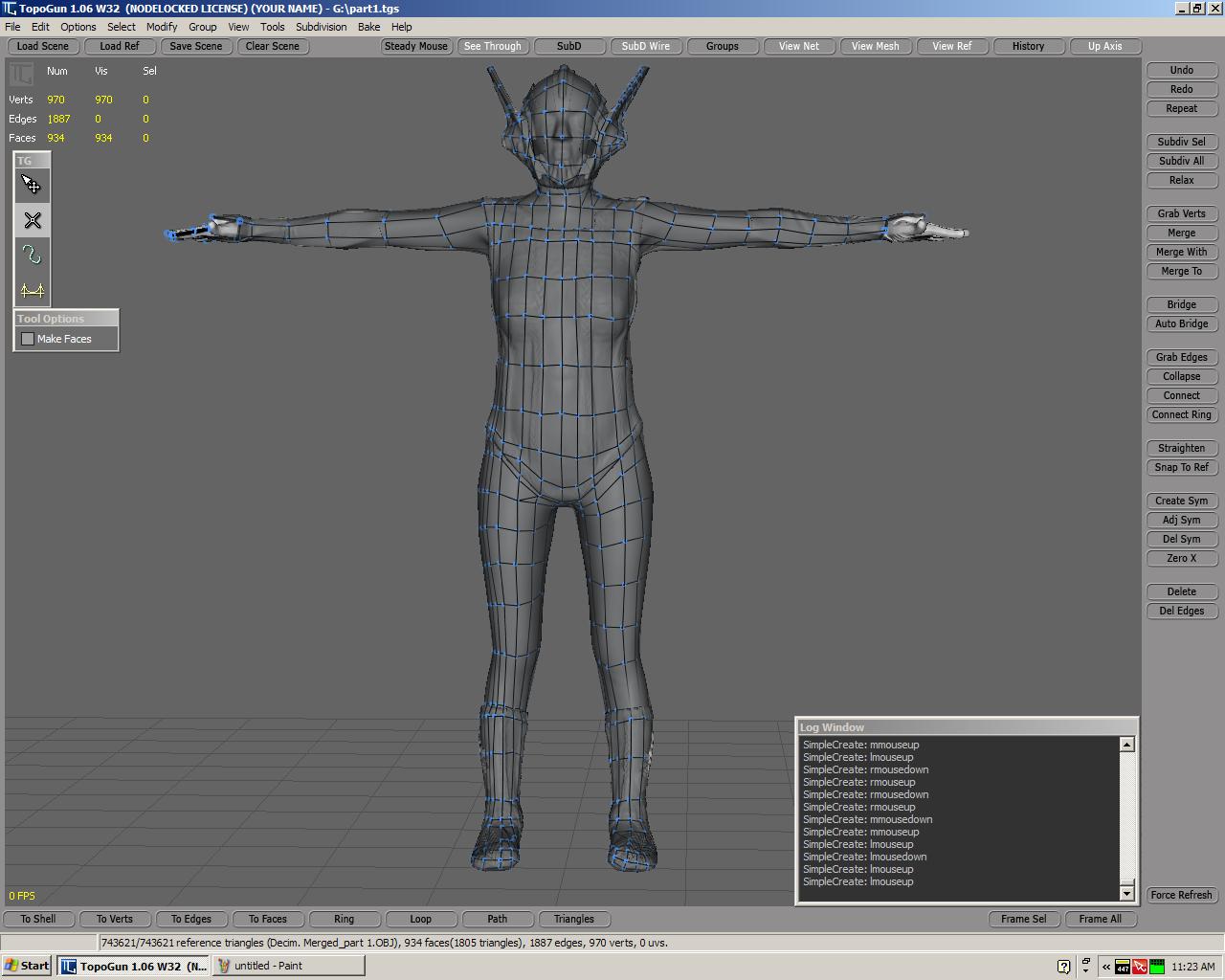Enable the Make Faces checkbox
The height and width of the screenshot is (980, 1225).
click(27, 338)
